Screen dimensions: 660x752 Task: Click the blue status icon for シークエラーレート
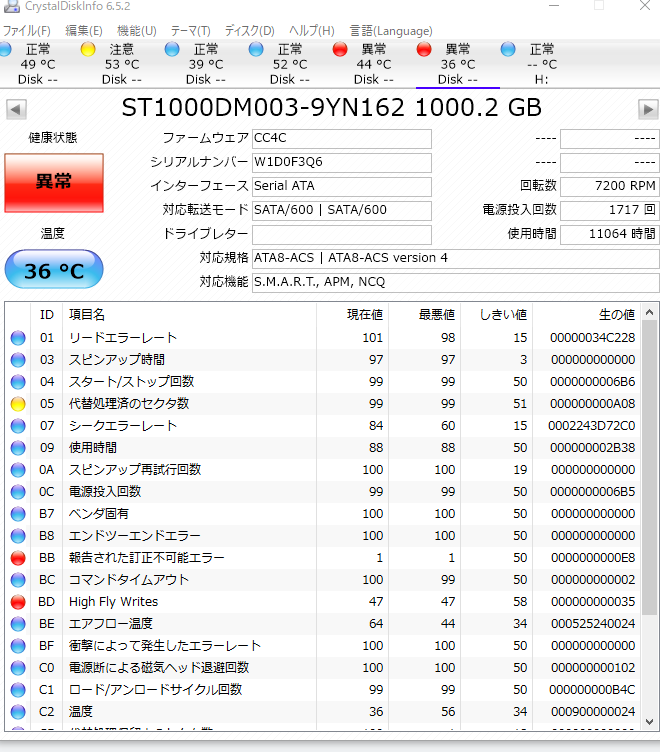click(18, 426)
